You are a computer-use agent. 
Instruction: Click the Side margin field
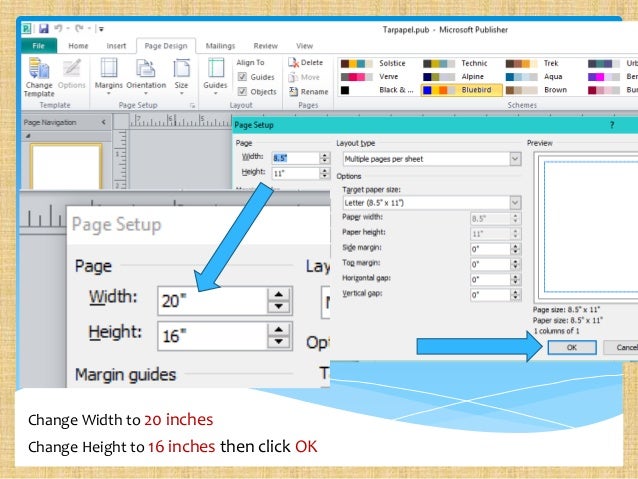point(490,249)
